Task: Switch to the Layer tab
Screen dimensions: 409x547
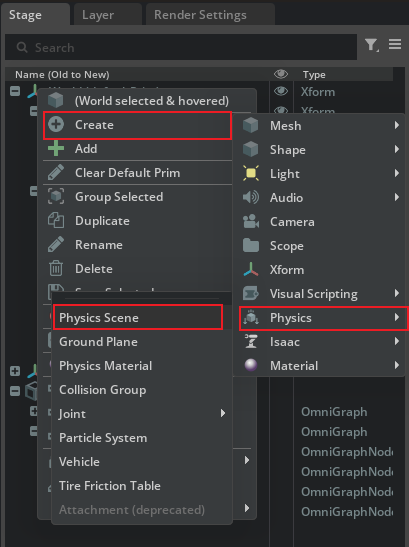Action: (x=98, y=15)
